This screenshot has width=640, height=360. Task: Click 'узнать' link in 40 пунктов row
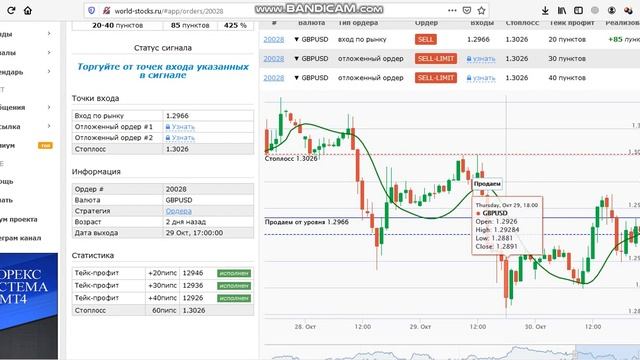click(x=484, y=78)
